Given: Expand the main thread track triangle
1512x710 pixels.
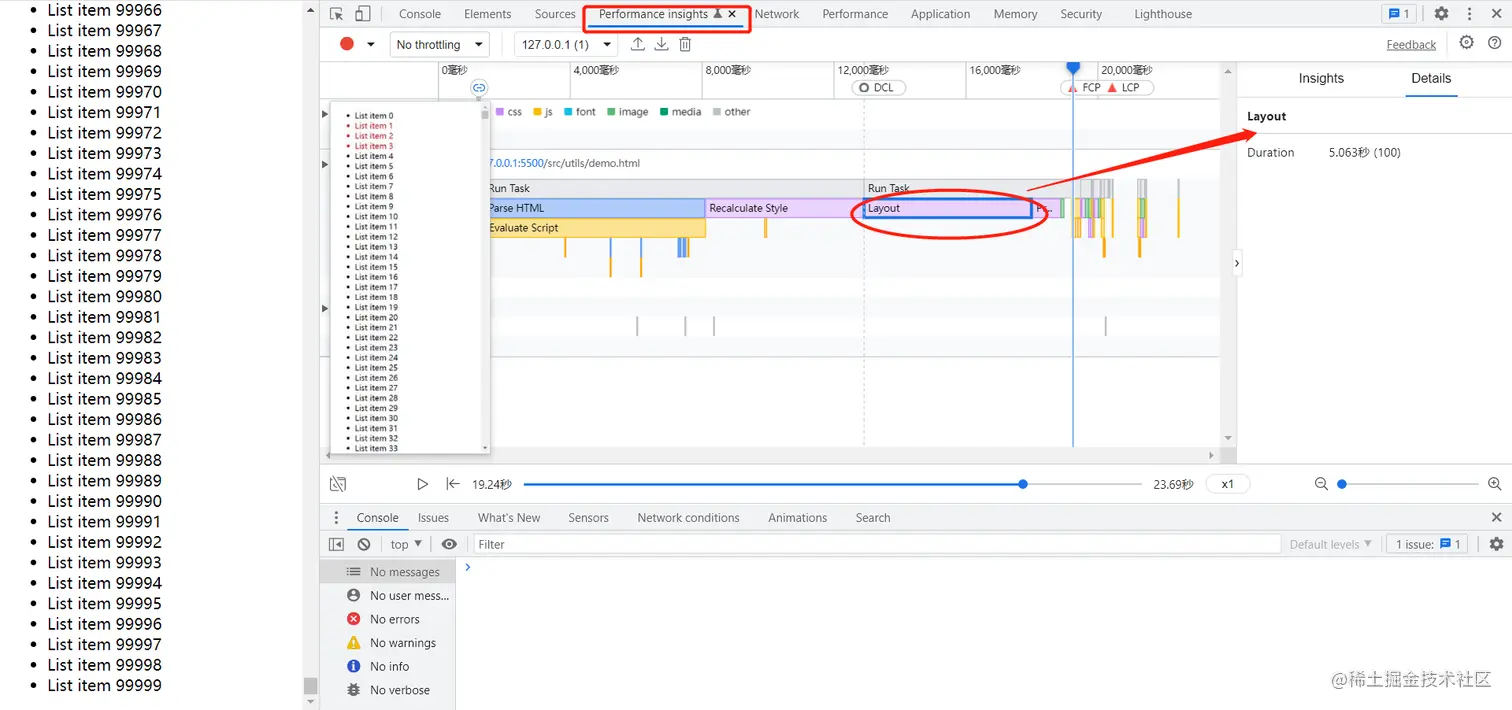Looking at the screenshot, I should pos(324,163).
